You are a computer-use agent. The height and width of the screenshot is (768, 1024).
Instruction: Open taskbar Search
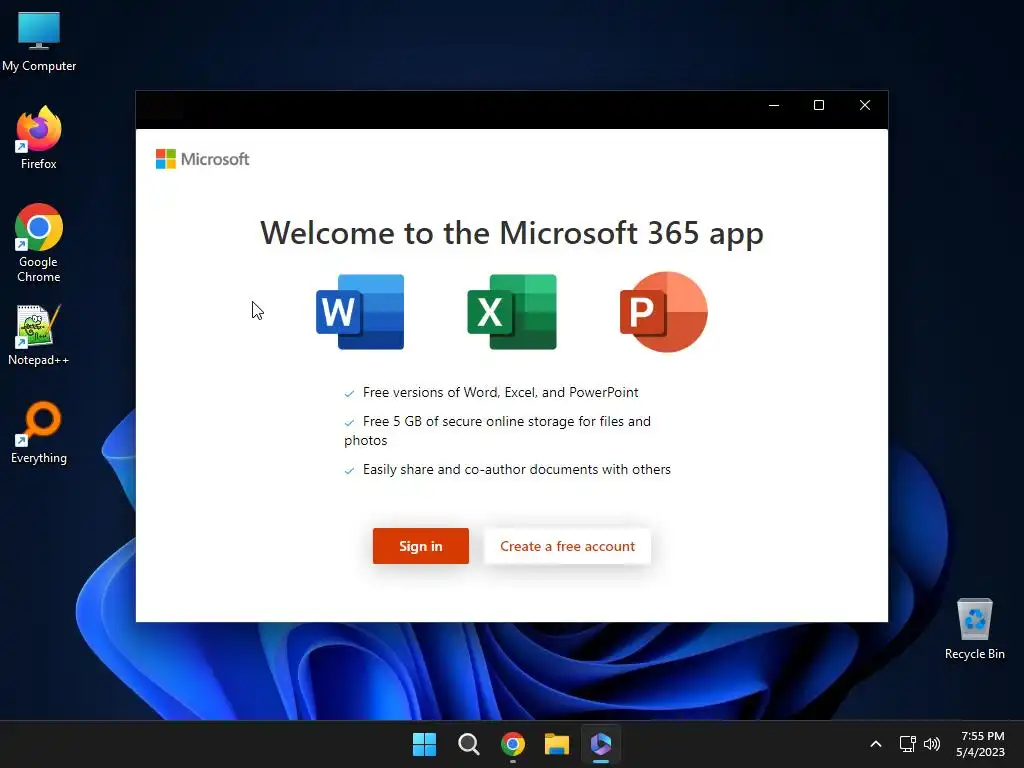(x=469, y=744)
